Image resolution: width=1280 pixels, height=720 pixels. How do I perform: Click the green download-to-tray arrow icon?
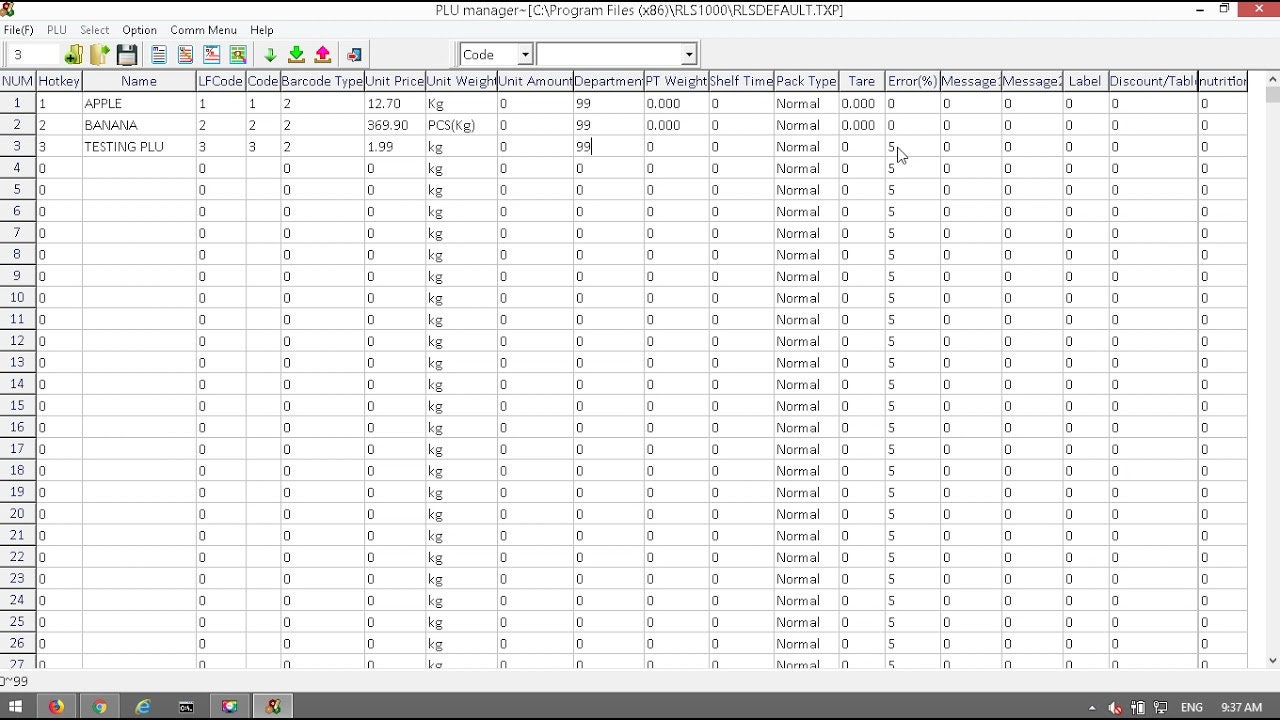(296, 55)
